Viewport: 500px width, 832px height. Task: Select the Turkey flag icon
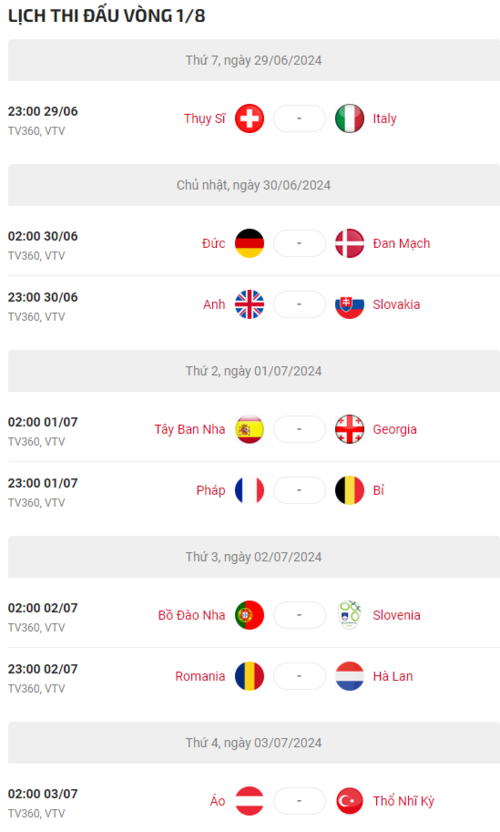pos(349,801)
